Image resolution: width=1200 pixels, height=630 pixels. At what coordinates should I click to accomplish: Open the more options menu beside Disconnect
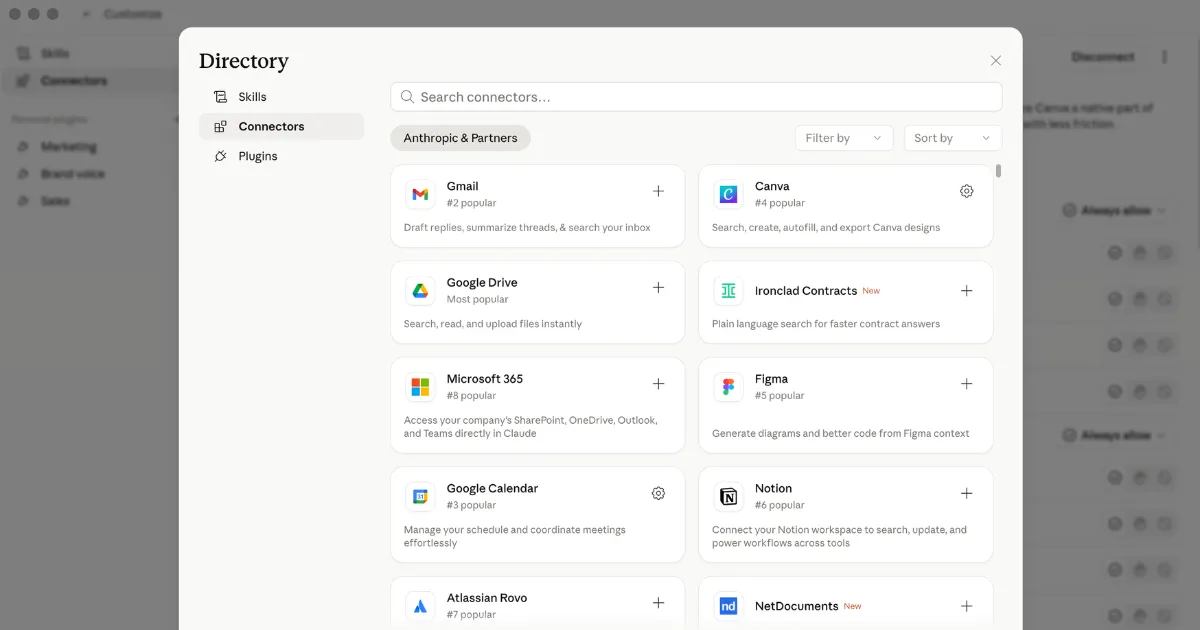pyautogui.click(x=1164, y=57)
